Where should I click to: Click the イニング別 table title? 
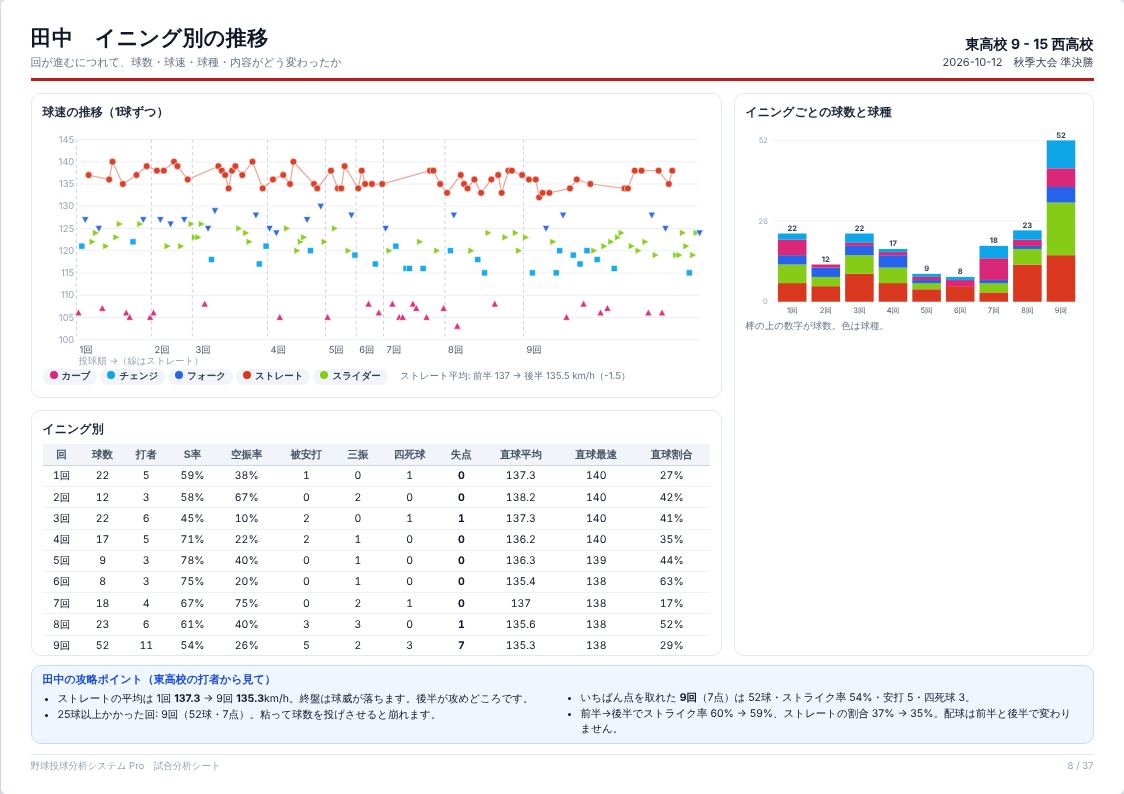[72, 429]
